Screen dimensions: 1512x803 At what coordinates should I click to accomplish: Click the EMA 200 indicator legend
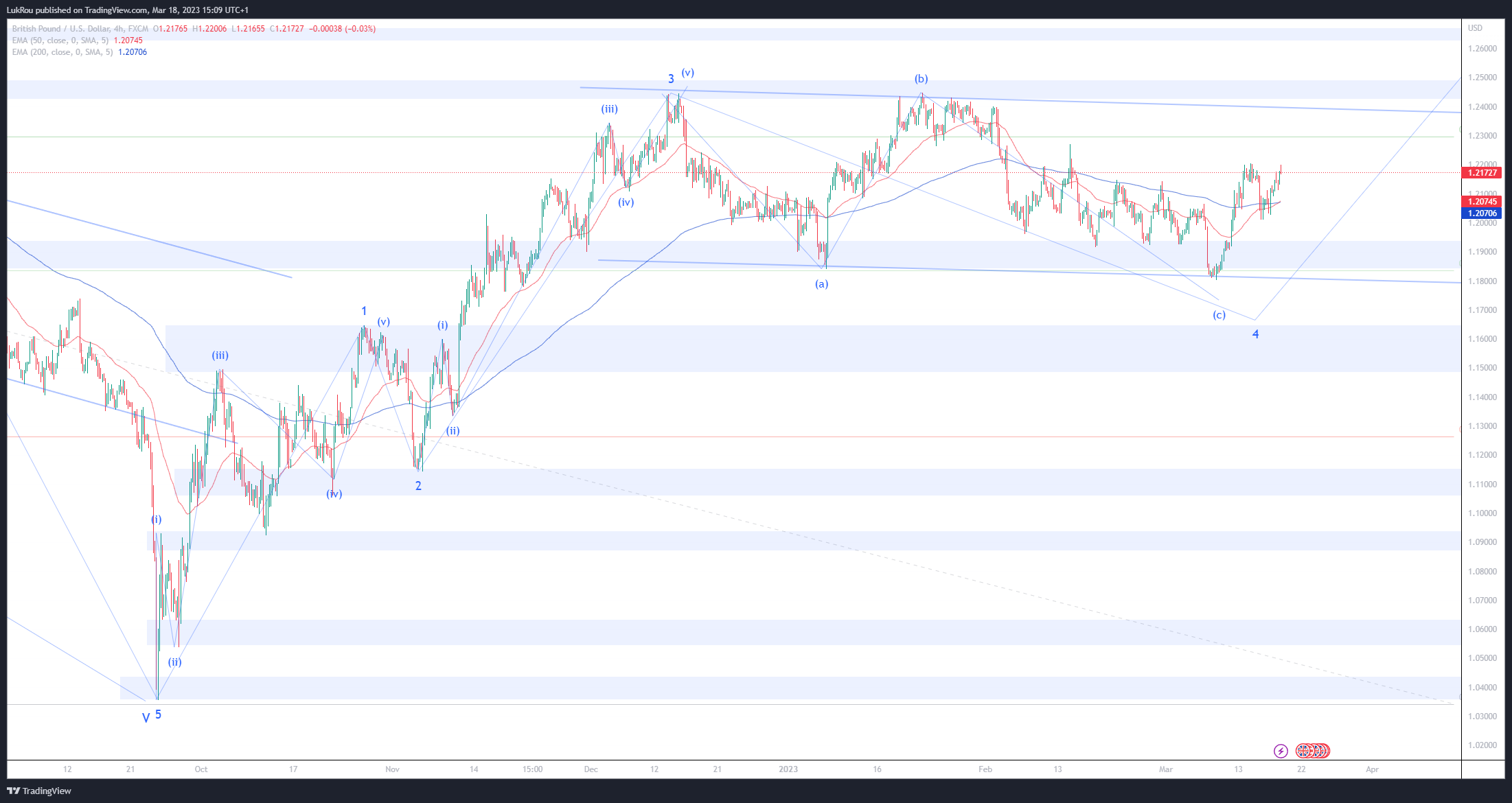pyautogui.click(x=62, y=52)
